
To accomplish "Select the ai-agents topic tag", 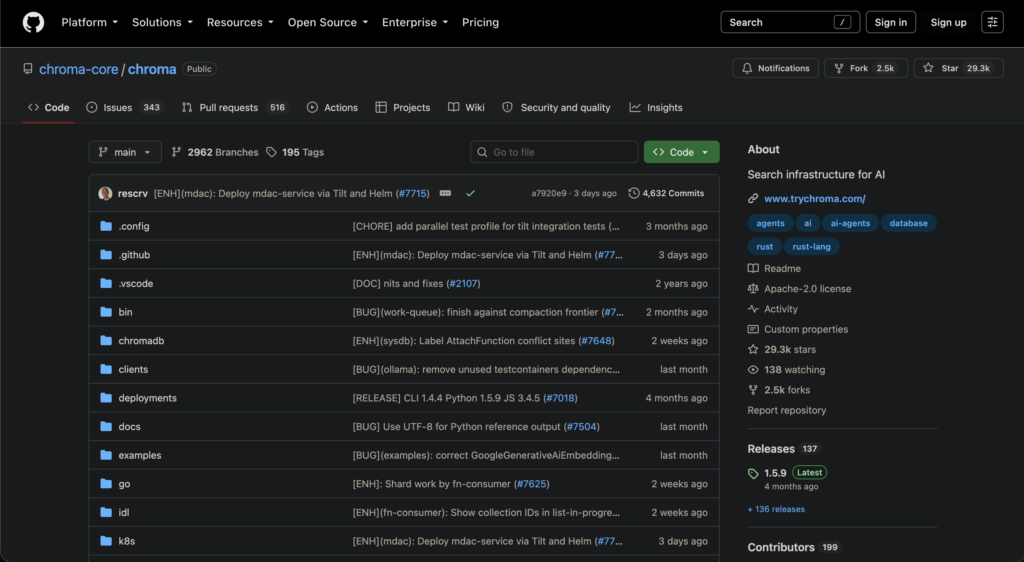I will pos(850,223).
